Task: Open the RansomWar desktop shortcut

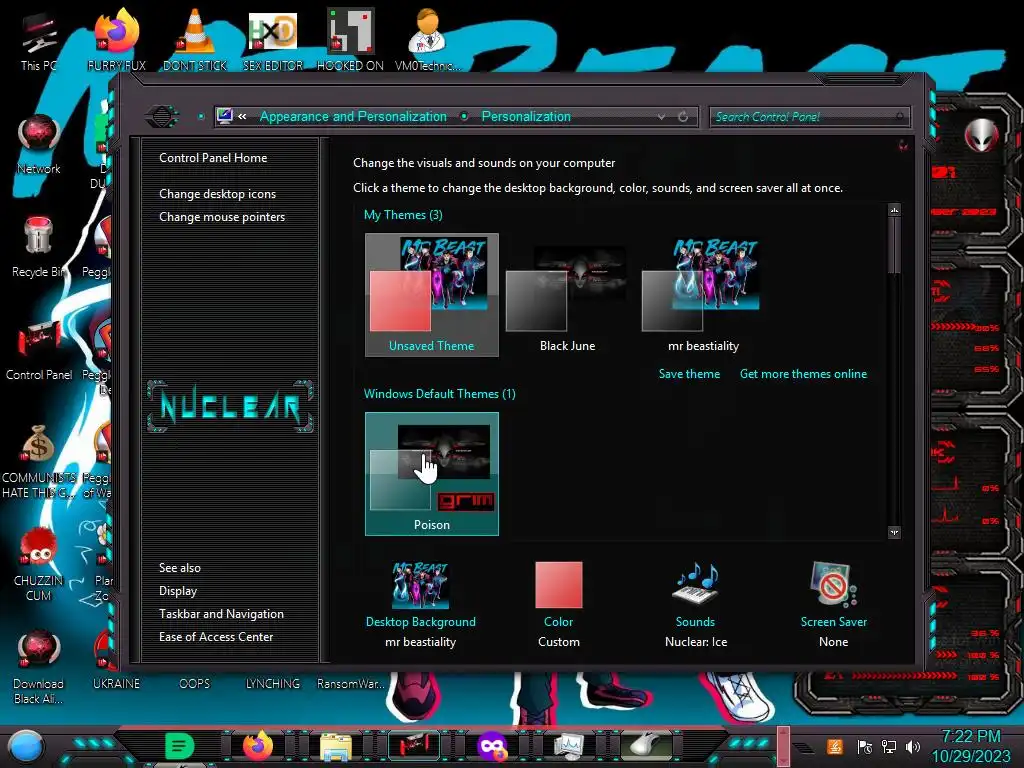Action: point(351,683)
